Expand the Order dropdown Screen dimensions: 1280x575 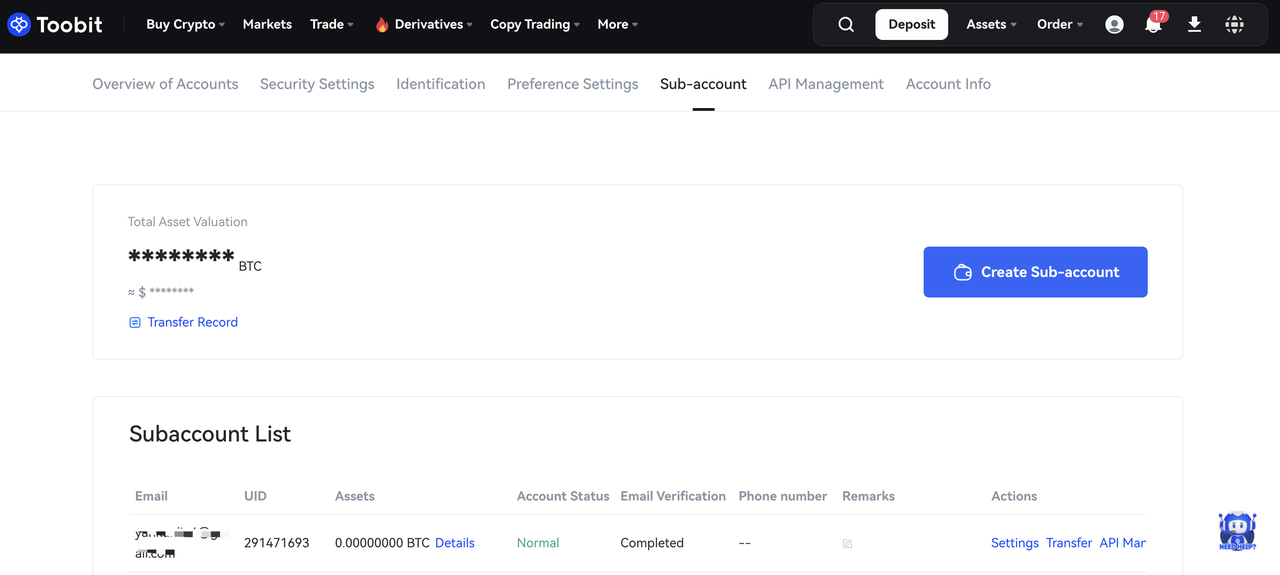point(1059,25)
